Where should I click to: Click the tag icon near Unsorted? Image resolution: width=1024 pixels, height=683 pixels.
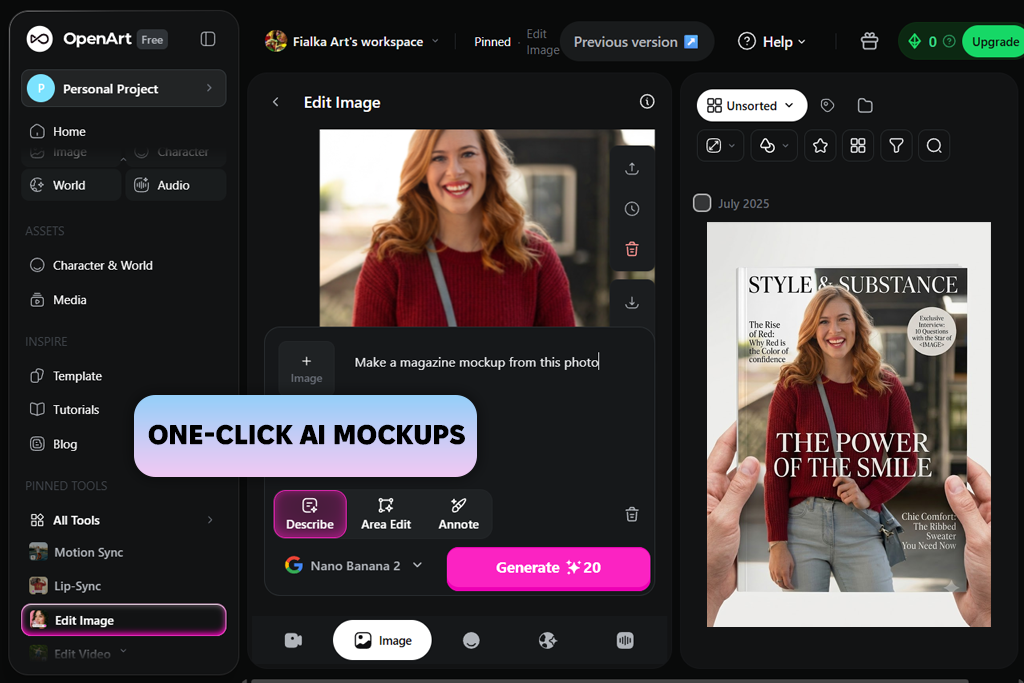click(x=827, y=105)
